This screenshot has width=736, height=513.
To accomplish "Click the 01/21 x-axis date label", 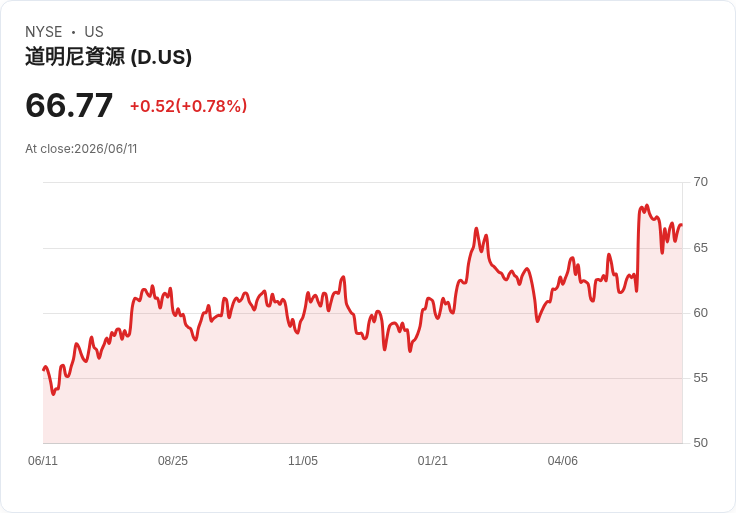I will 432,460.
